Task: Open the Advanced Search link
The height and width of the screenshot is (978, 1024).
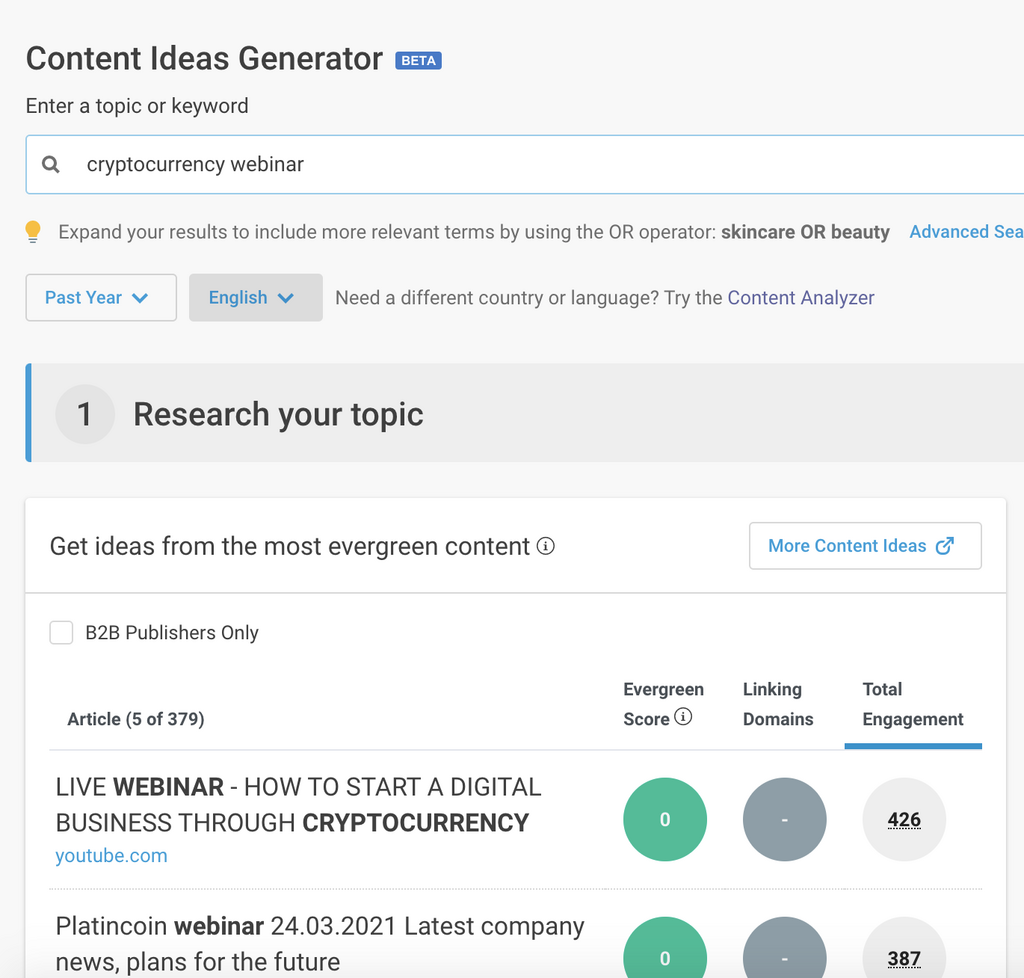Action: 965,232
